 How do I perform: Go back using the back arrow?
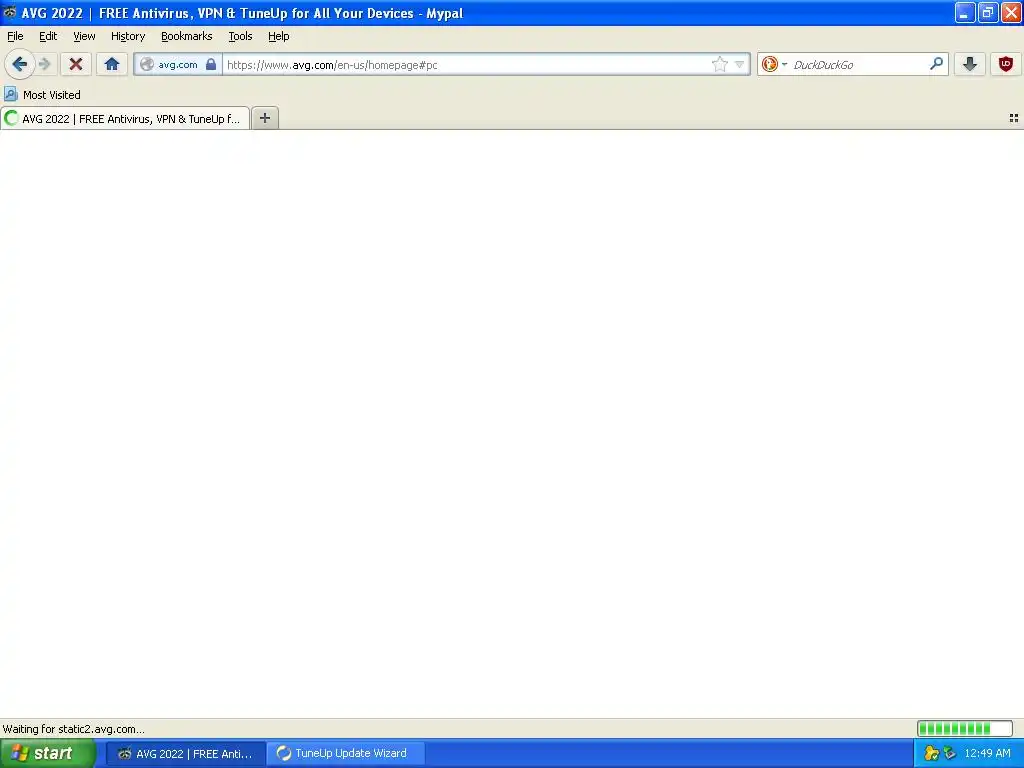click(20, 64)
